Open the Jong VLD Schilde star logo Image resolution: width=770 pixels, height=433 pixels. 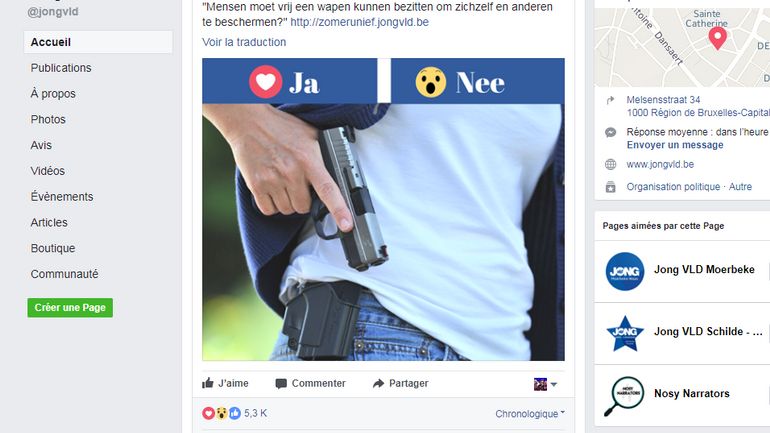coord(625,333)
